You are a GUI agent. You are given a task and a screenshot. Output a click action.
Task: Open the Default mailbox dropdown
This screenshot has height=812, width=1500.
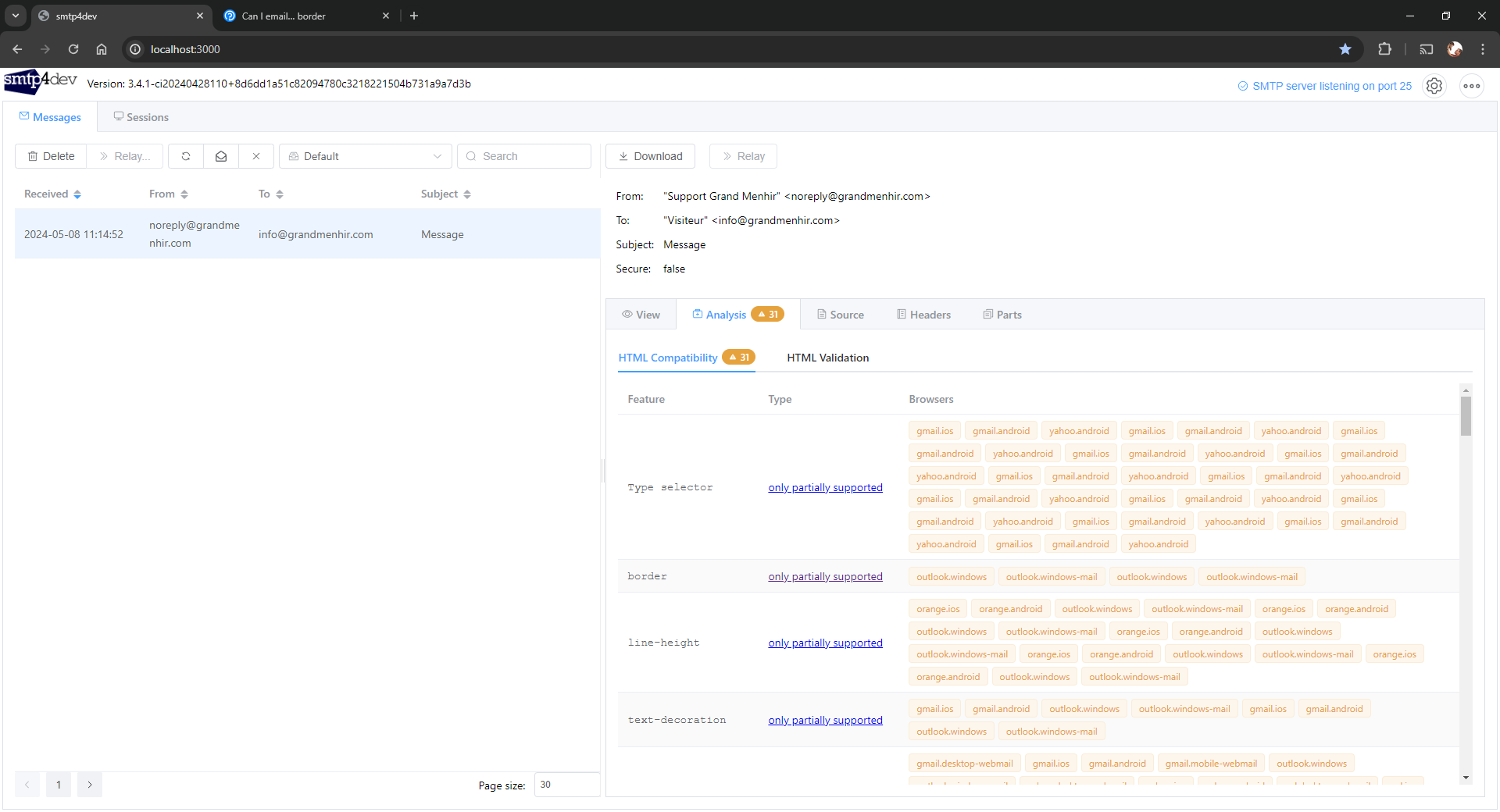(366, 156)
